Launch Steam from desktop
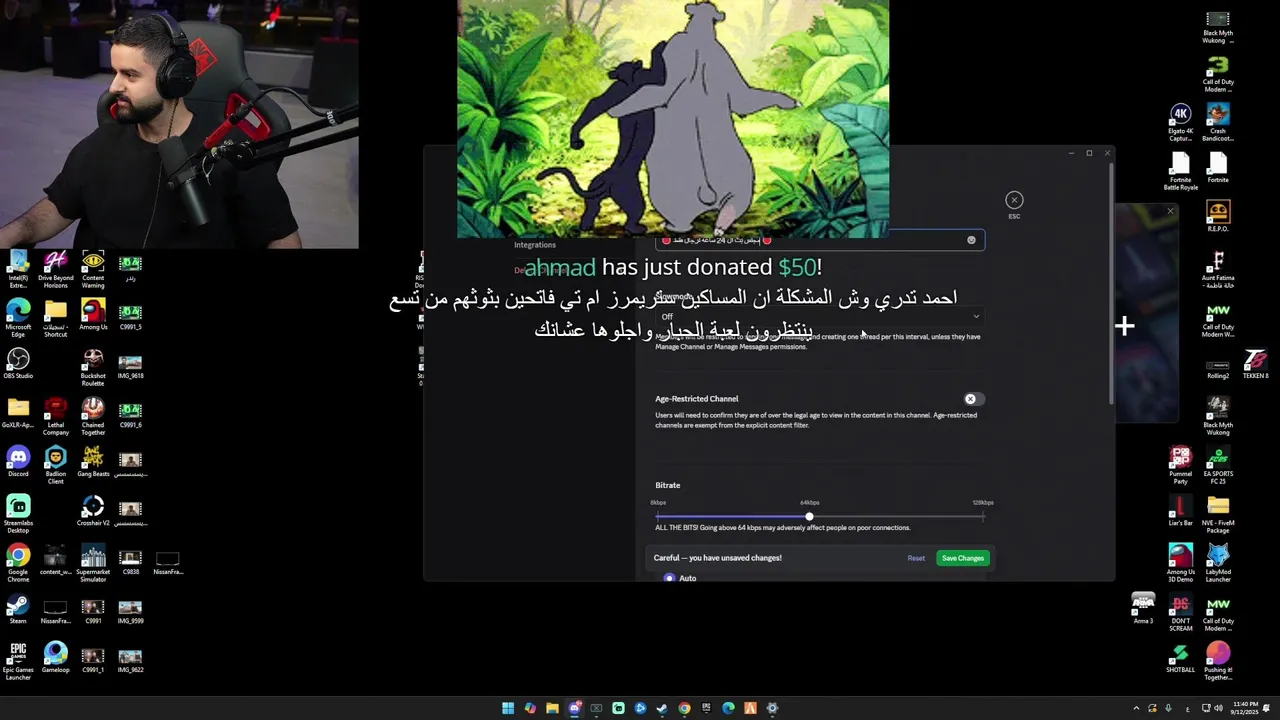The width and height of the screenshot is (1280, 720). point(18,608)
